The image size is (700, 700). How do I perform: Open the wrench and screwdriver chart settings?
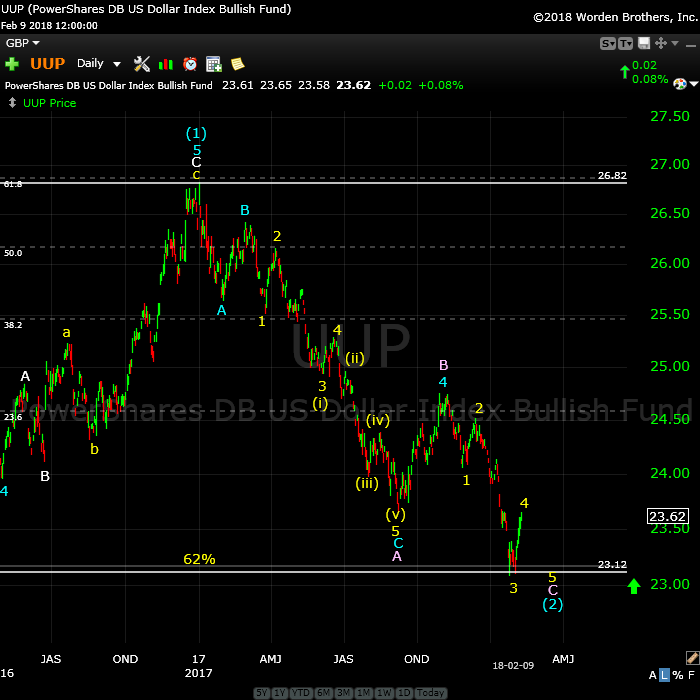[142, 64]
